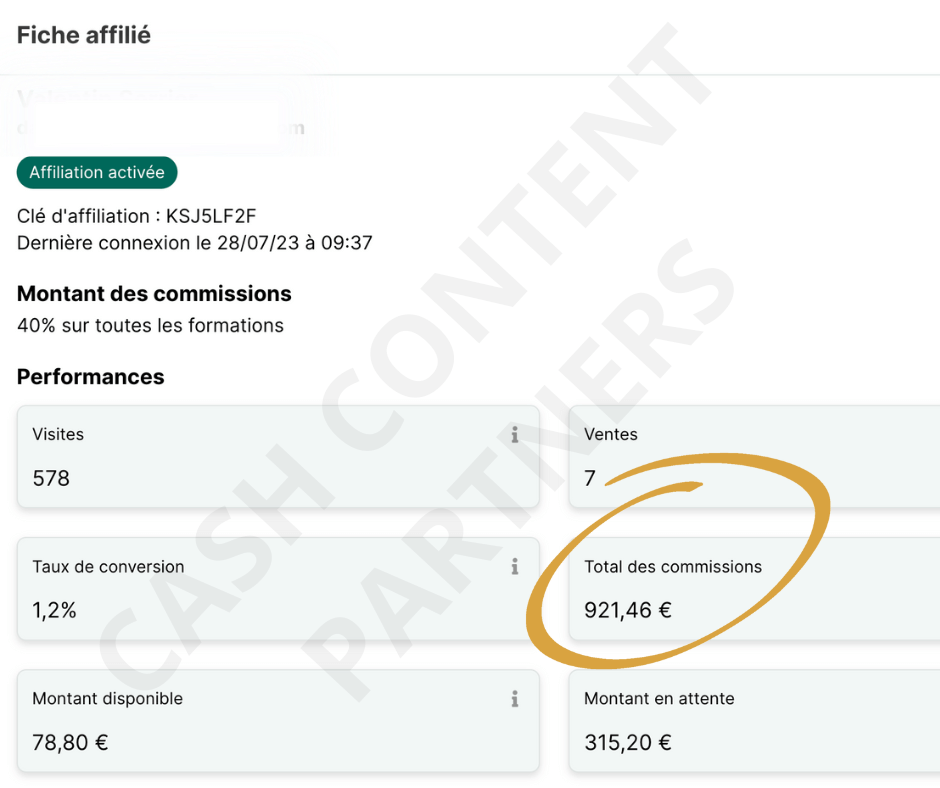Click the Affiliation activée badge
Screen dimensions: 940x788
(x=97, y=172)
